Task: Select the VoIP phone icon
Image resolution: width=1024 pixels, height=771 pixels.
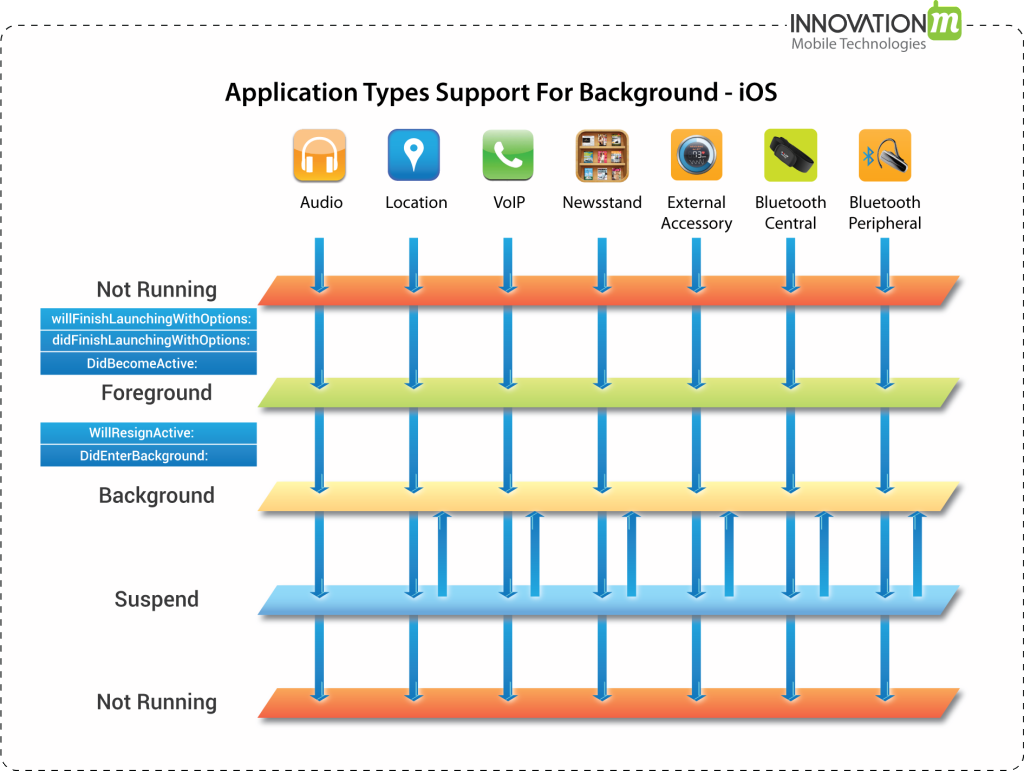Action: pyautogui.click(x=508, y=155)
